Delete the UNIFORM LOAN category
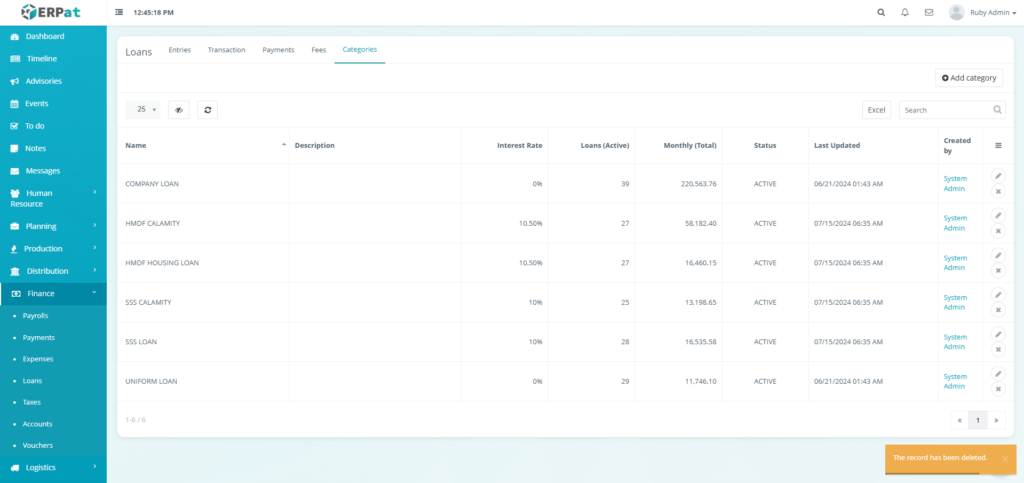The image size is (1024, 483). (997, 389)
